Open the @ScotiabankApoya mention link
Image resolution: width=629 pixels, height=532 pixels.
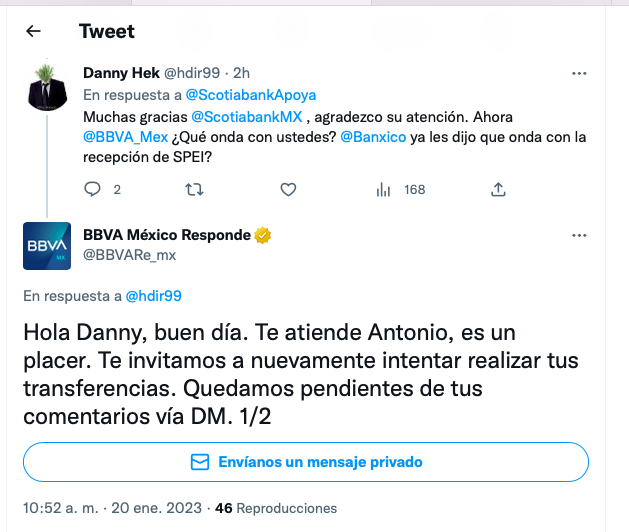[251, 95]
